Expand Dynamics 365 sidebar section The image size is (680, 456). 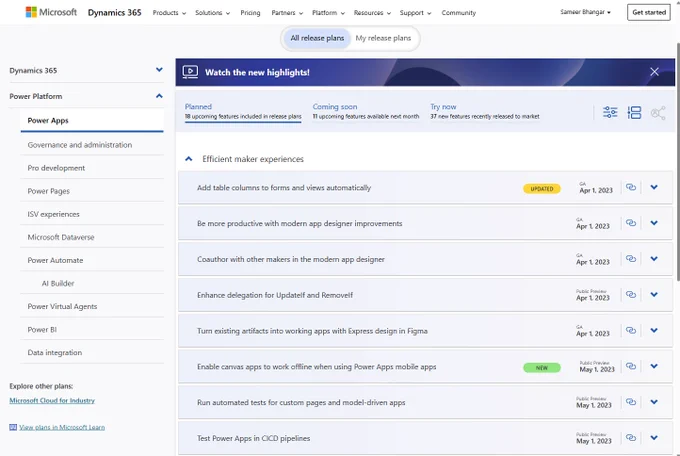(159, 69)
